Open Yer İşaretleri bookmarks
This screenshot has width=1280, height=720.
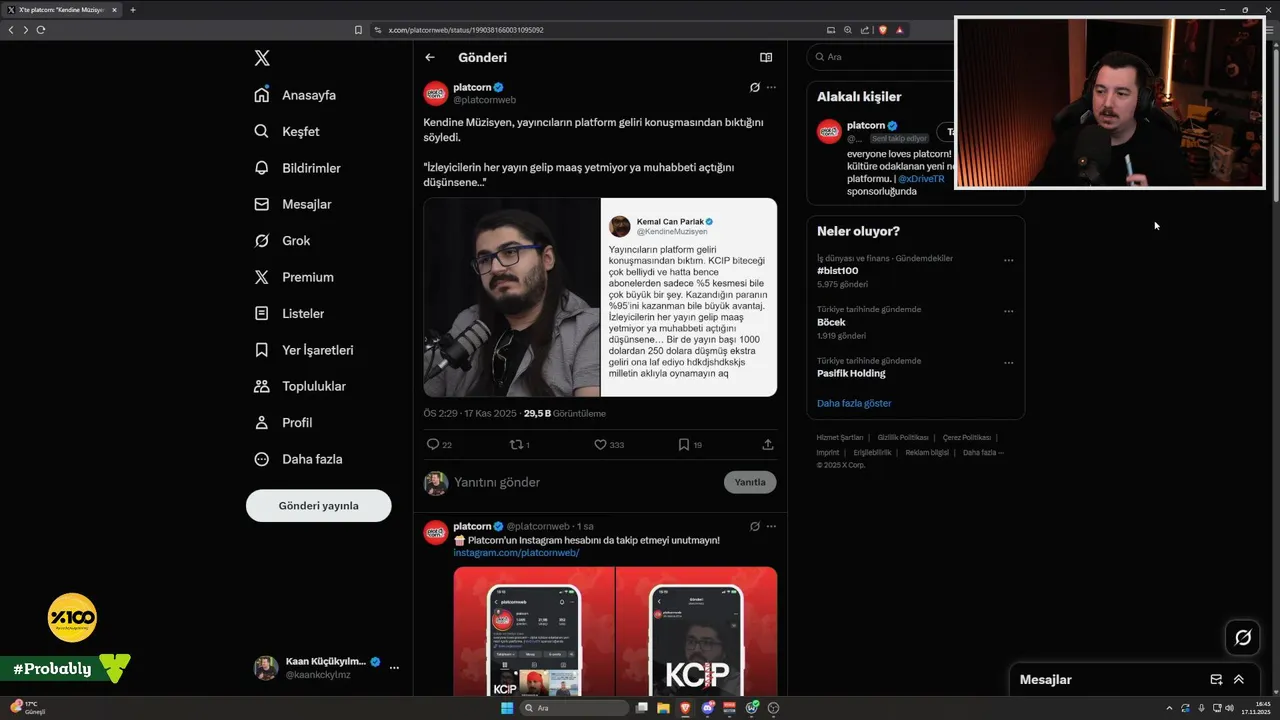coord(303,350)
